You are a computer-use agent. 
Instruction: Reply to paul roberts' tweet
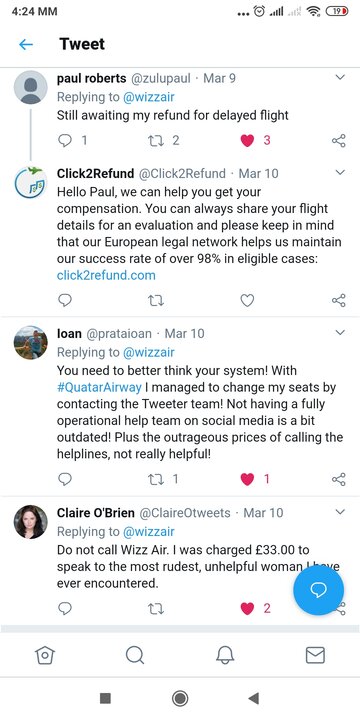point(65,141)
